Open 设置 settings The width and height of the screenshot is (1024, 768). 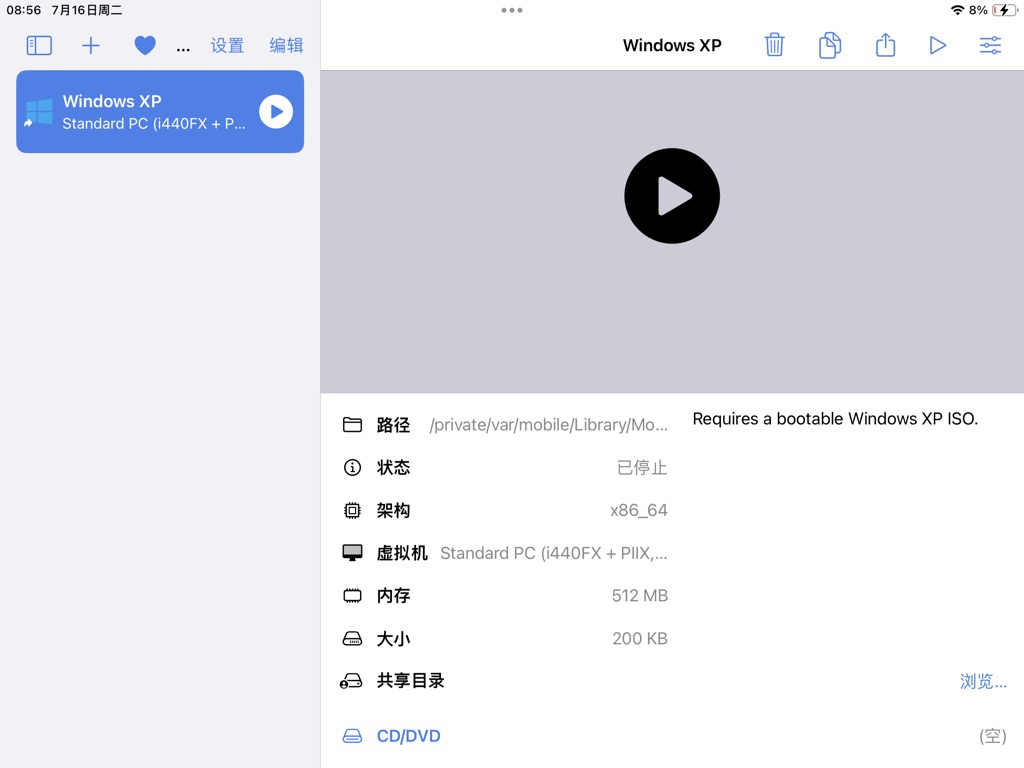[227, 45]
